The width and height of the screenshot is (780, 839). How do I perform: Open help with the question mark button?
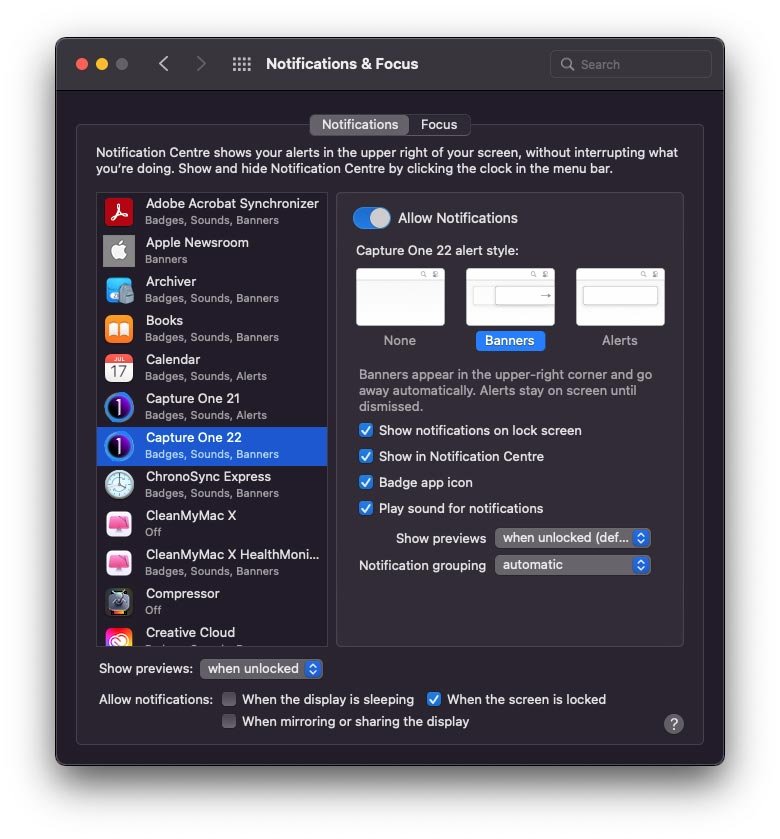tap(674, 724)
